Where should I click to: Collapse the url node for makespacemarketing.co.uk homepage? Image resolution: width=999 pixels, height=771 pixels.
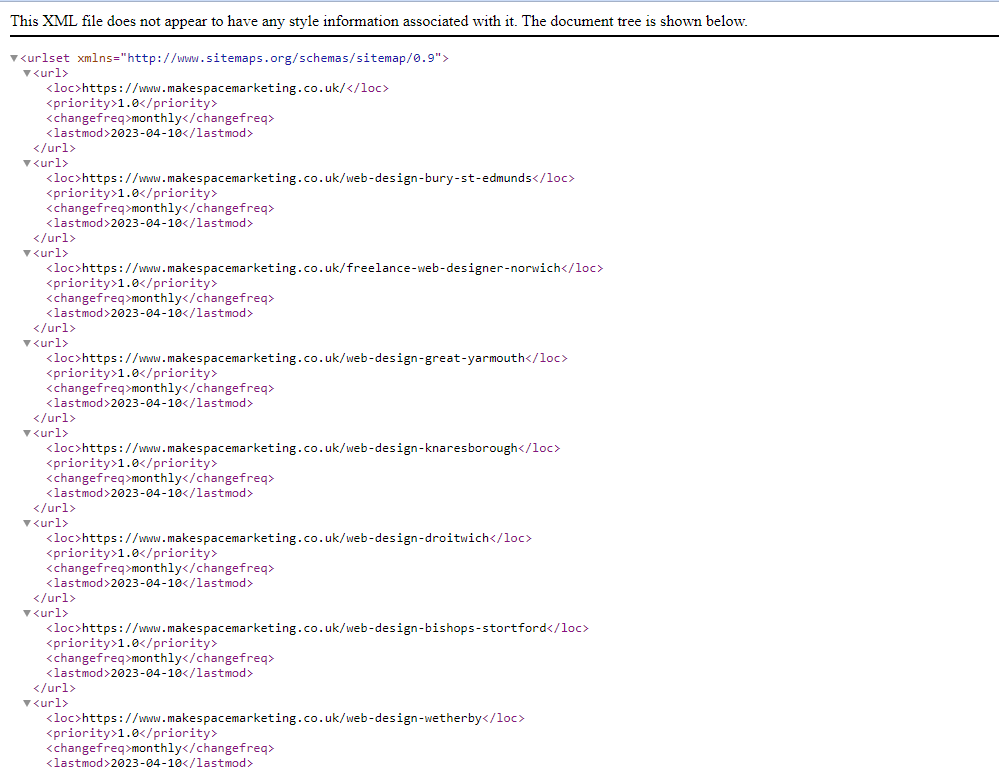tap(27, 73)
